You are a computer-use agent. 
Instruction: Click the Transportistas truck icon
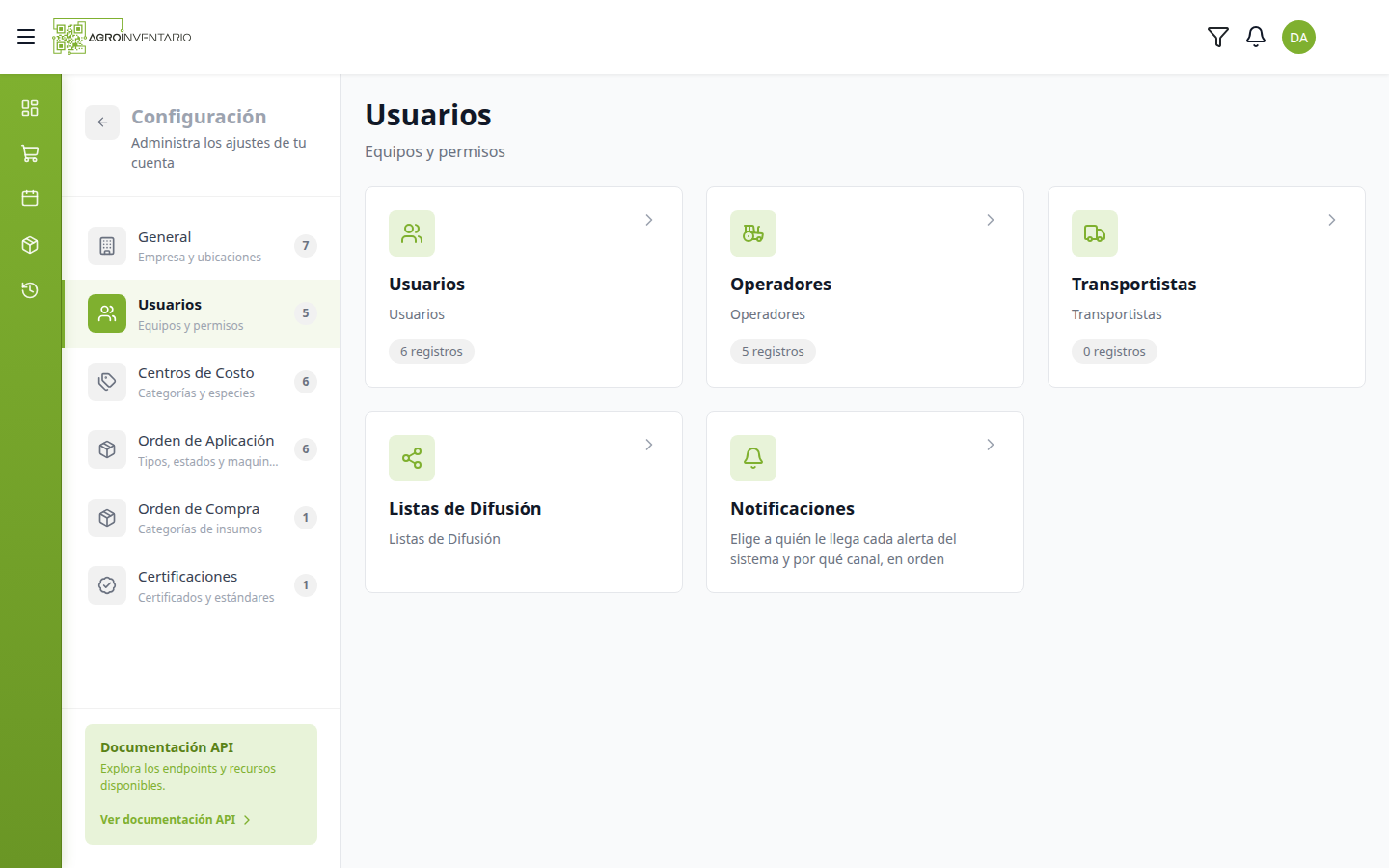tap(1095, 233)
